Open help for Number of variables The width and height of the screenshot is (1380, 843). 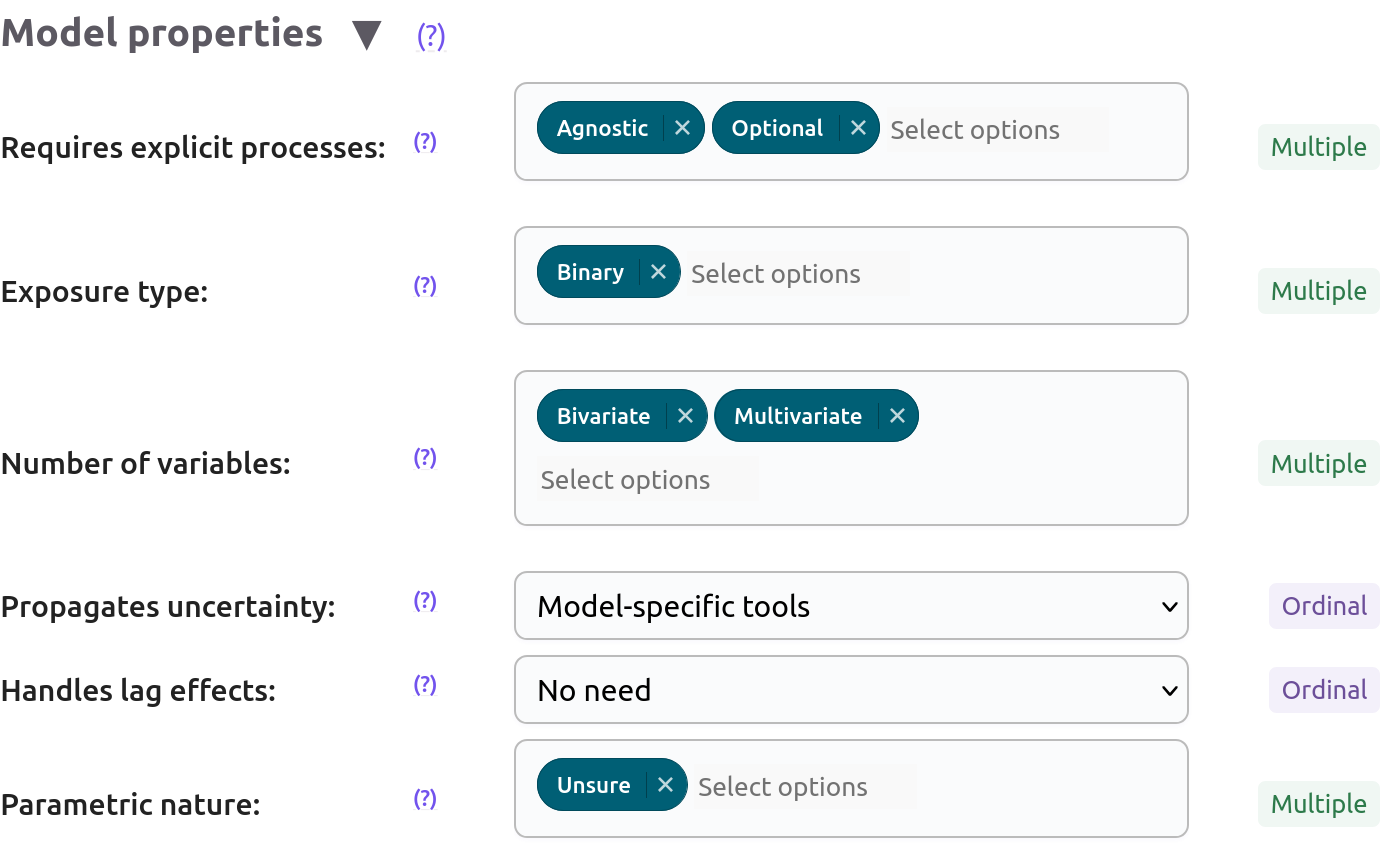[425, 458]
